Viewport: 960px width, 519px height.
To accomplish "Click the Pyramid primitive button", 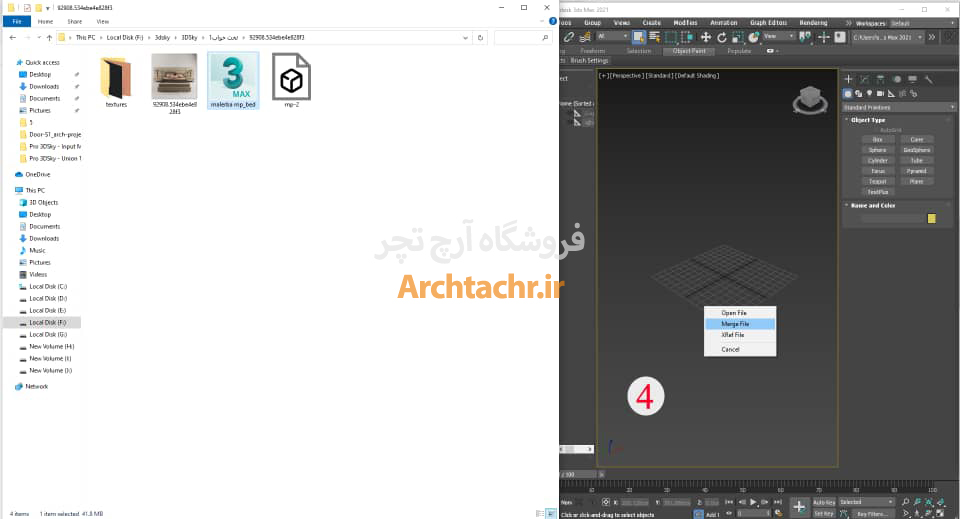I will click(x=917, y=171).
